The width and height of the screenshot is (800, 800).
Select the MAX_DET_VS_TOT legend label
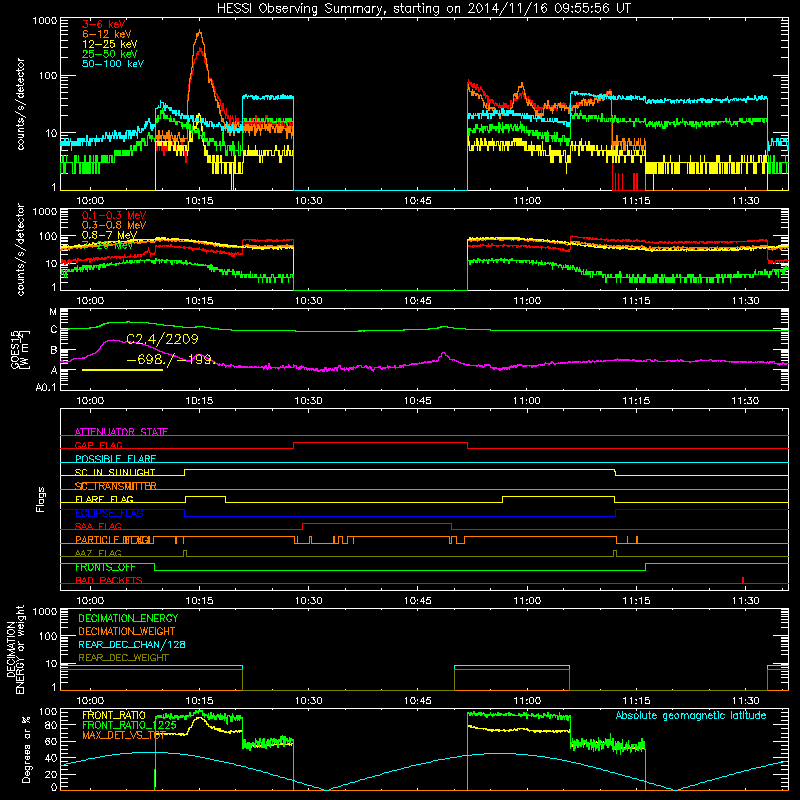[x=124, y=735]
